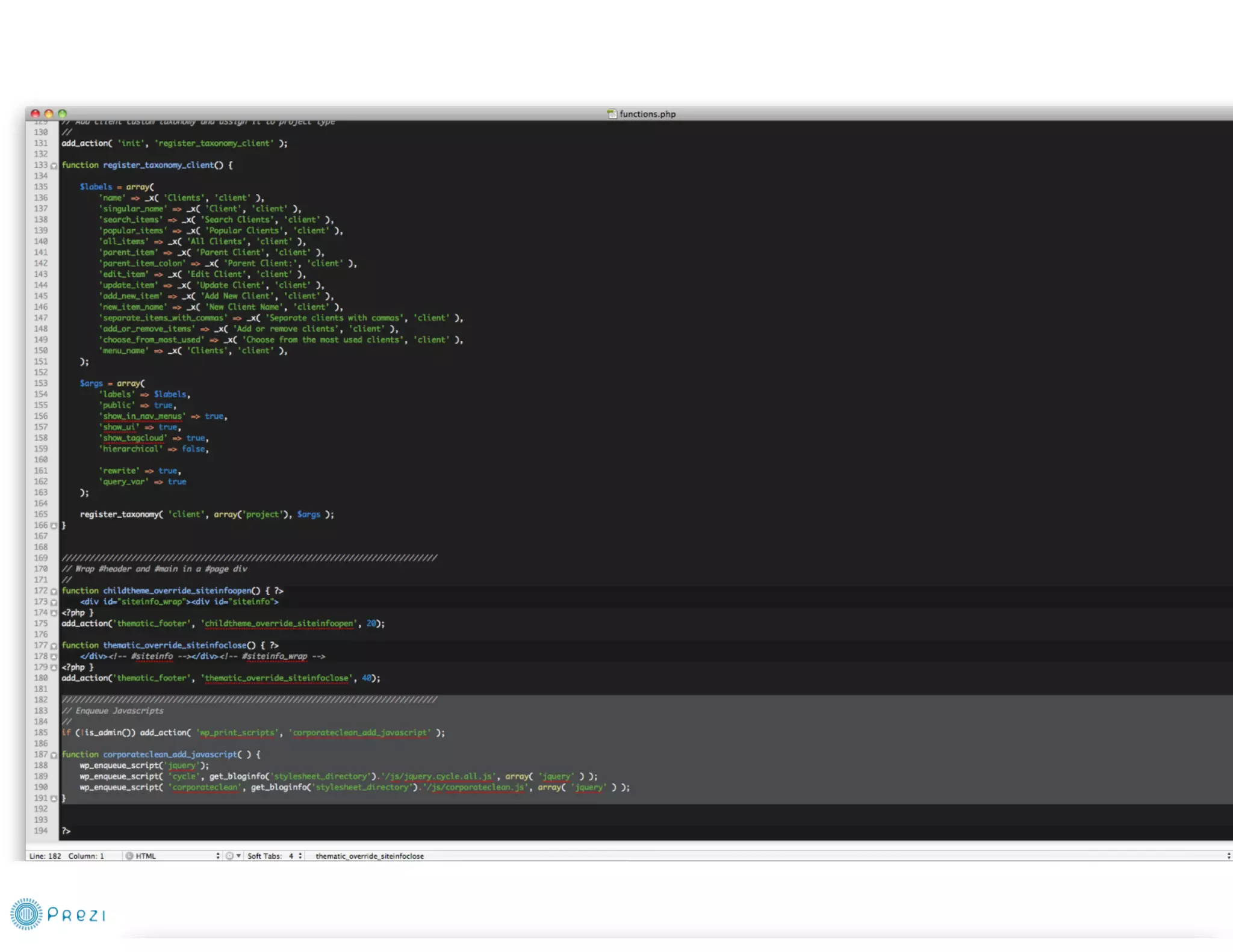
Task: Click function name corporateclean_add_javascript on line 187
Action: [x=170, y=755]
